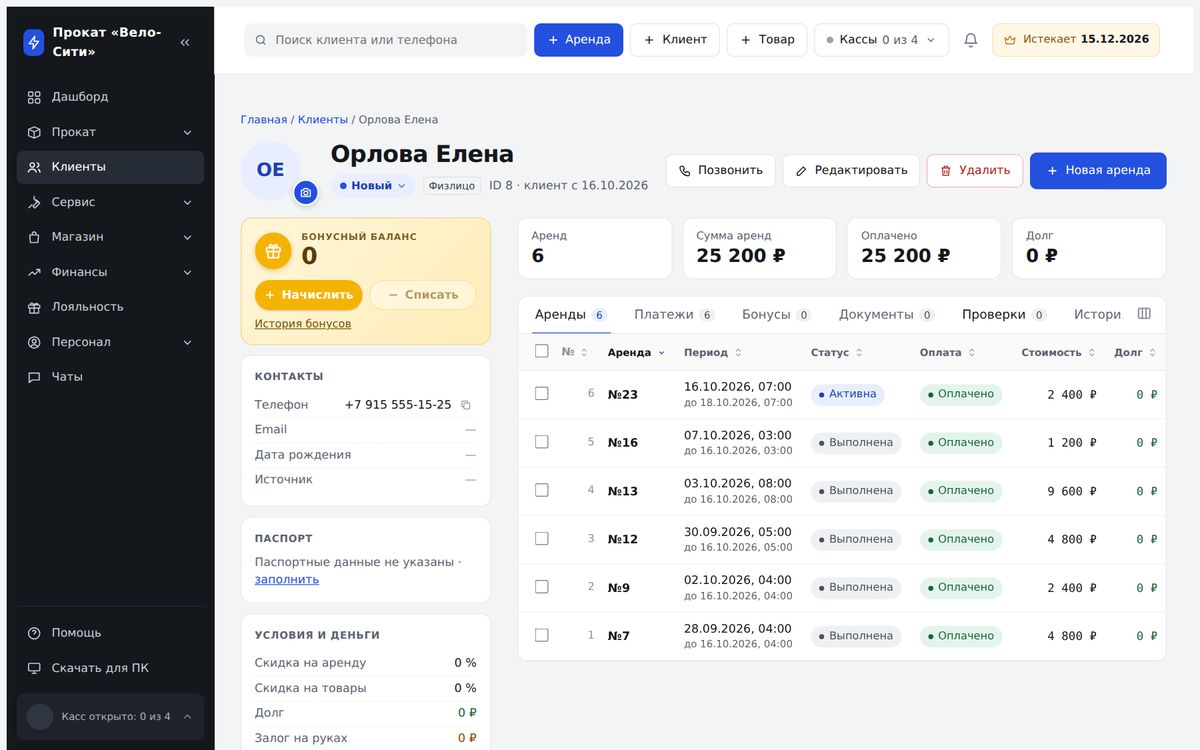Click the + Товар button
1200x750 pixels.
(767, 40)
